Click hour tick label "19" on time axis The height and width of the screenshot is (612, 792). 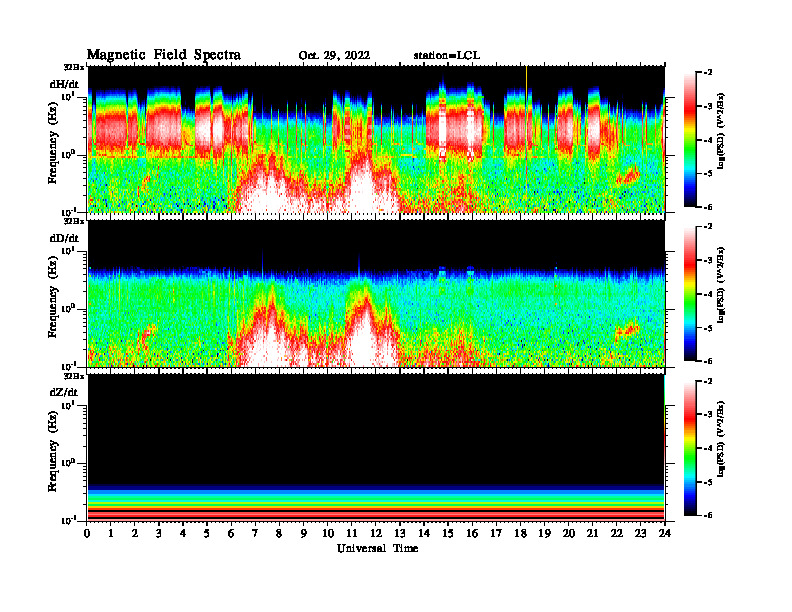(x=544, y=534)
